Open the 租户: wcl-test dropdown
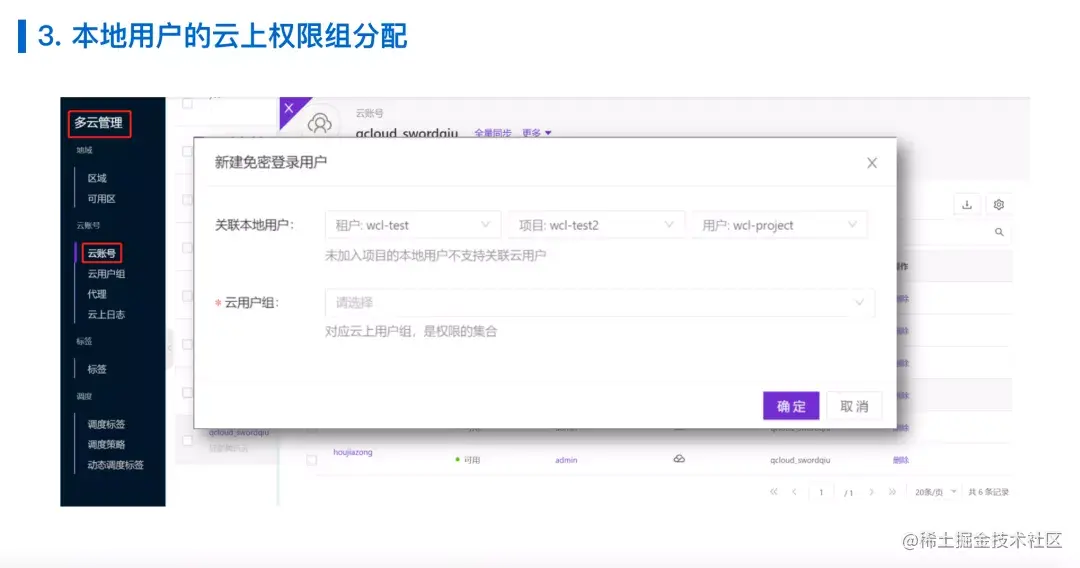This screenshot has height=568, width=1080. (x=413, y=225)
